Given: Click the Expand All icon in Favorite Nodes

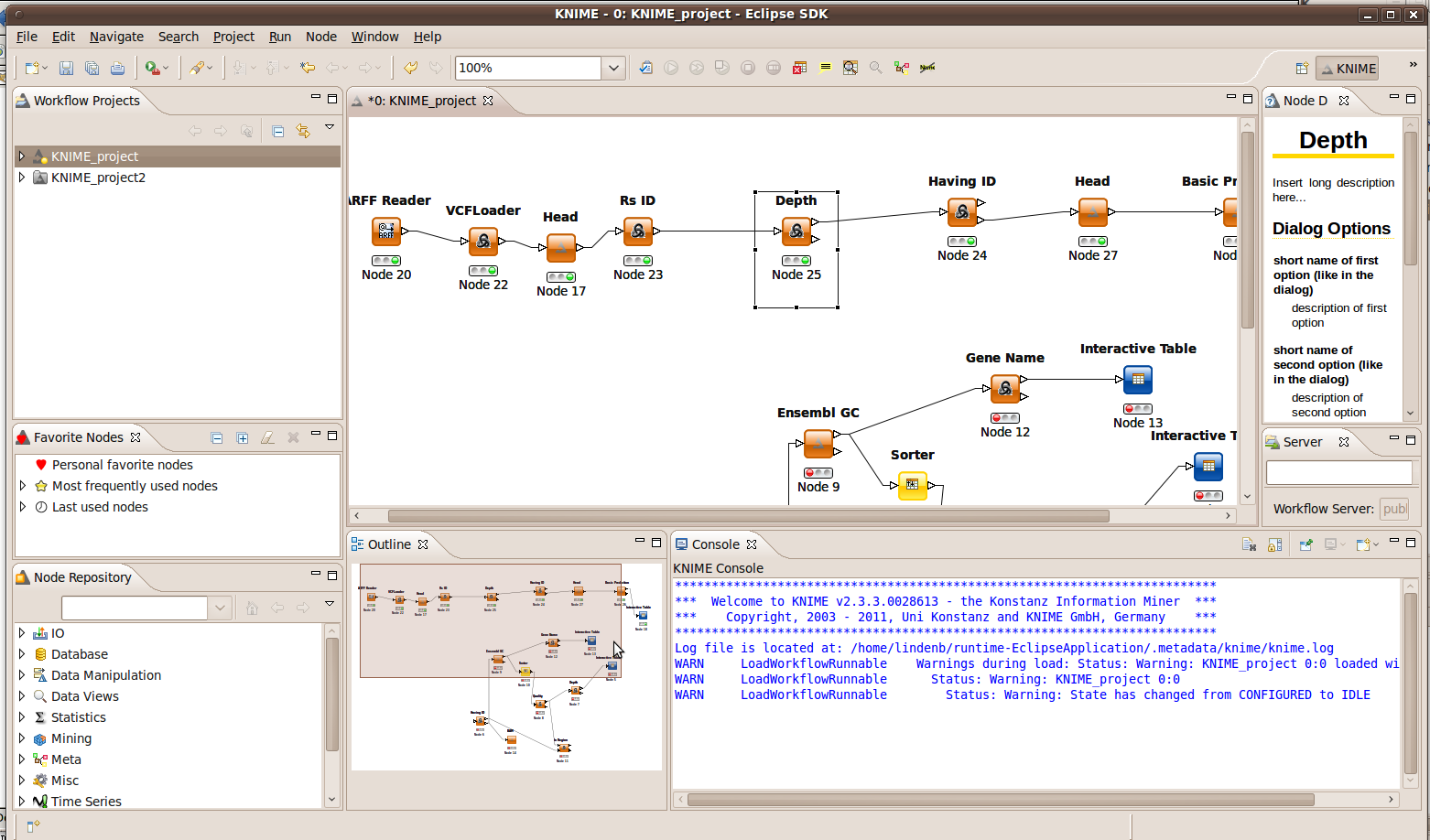Looking at the screenshot, I should [243, 438].
